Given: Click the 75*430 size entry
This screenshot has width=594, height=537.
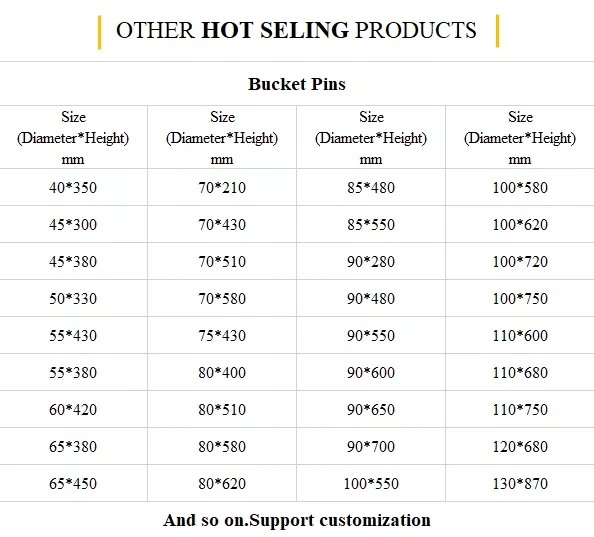Looking at the screenshot, I should point(222,336).
